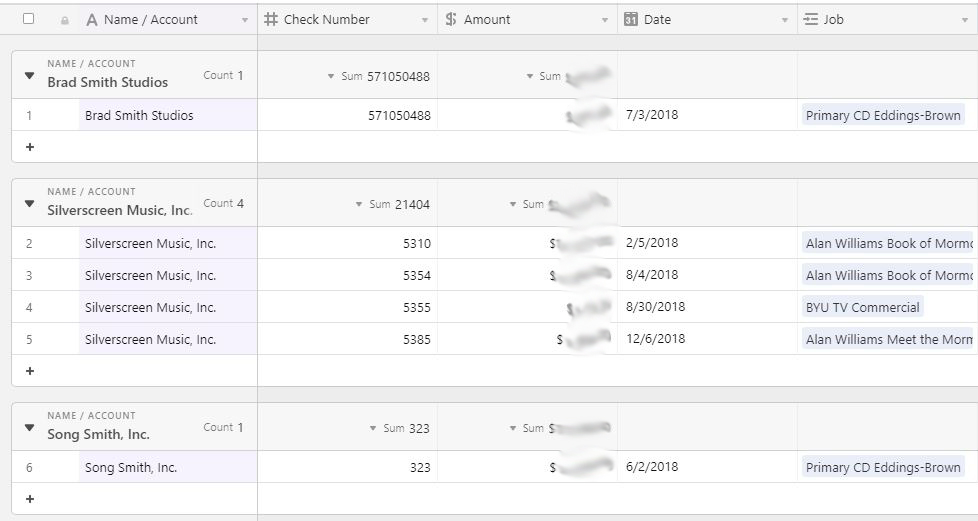The image size is (978, 521).
Task: Select the check number 5385 cell
Action: (347, 339)
